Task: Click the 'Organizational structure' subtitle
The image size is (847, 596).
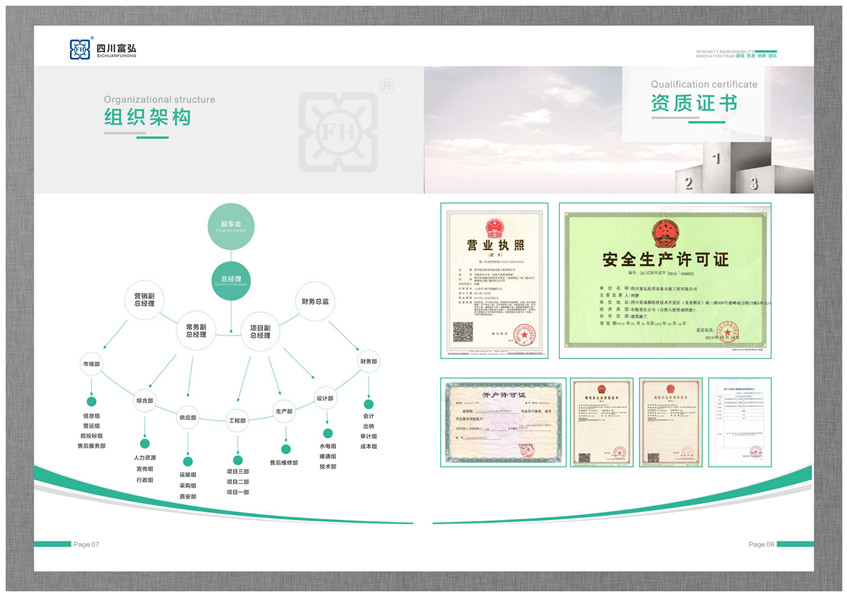Action: click(x=159, y=99)
